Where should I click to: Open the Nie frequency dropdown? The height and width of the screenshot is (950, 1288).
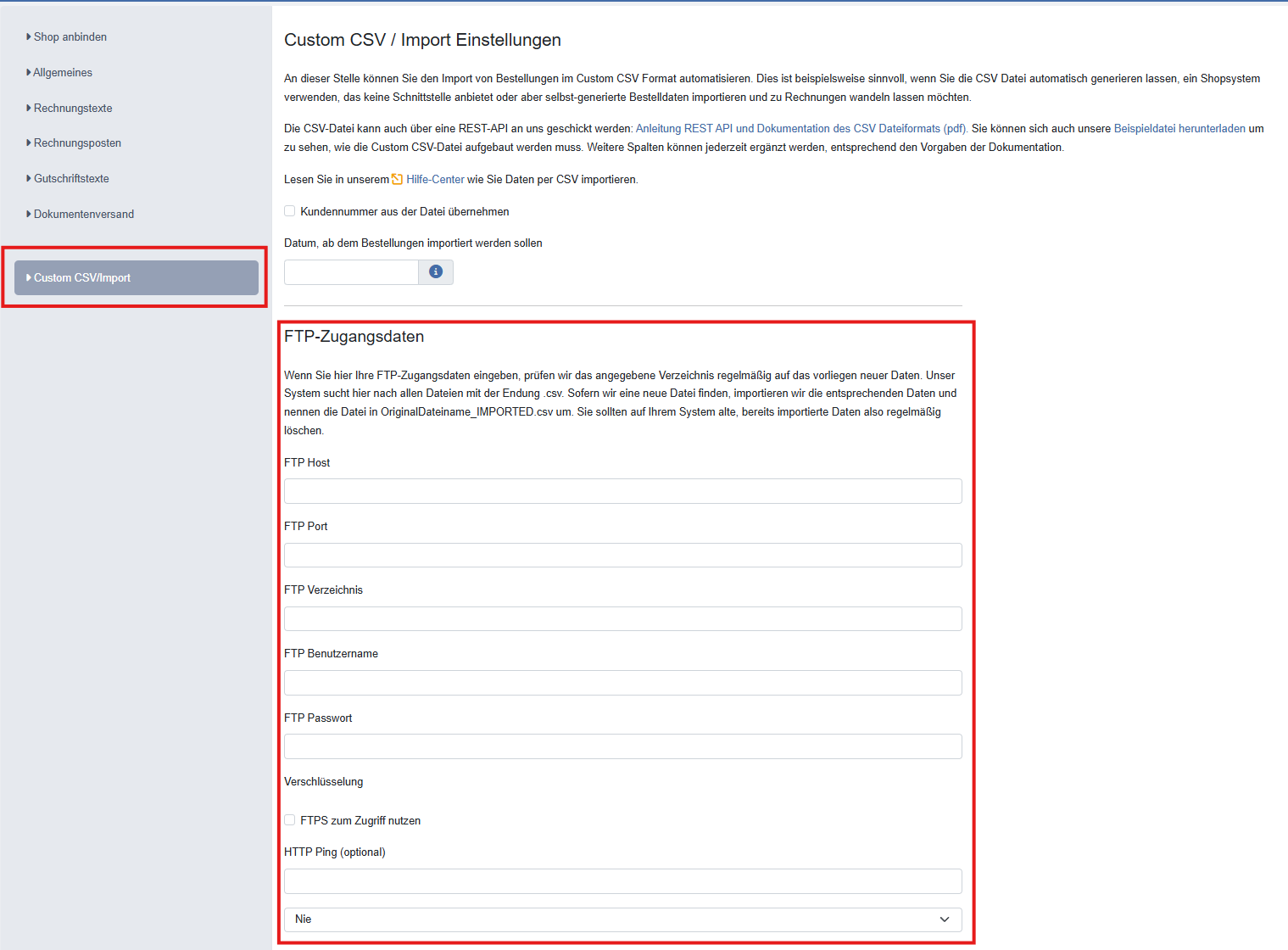tap(623, 919)
